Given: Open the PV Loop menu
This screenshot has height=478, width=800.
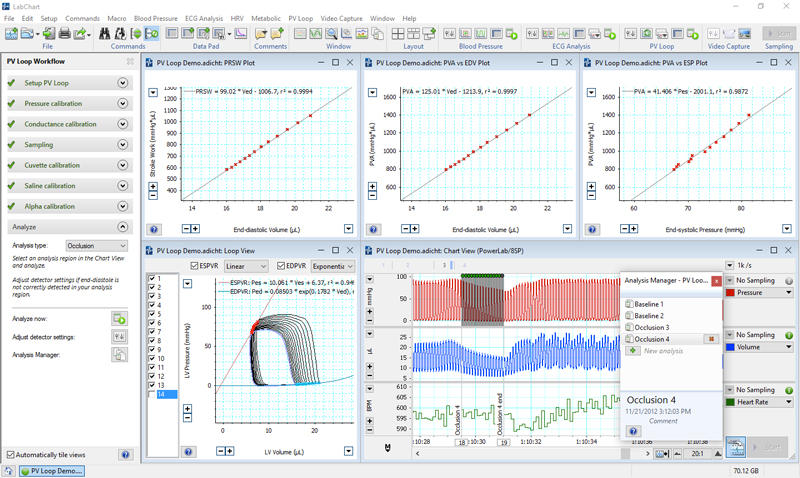Looking at the screenshot, I should (x=300, y=19).
